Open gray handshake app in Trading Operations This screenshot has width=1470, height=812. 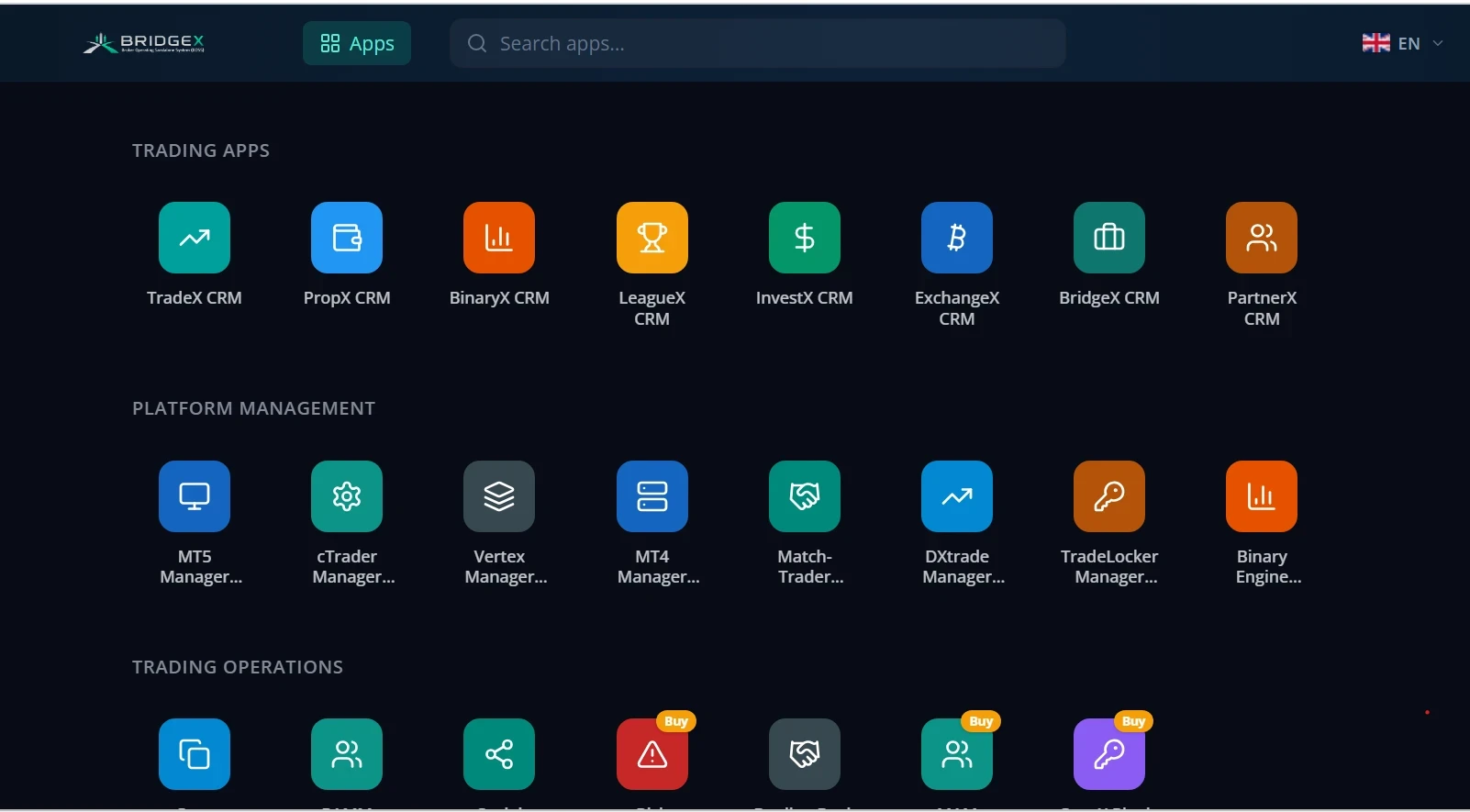pyautogui.click(x=805, y=754)
